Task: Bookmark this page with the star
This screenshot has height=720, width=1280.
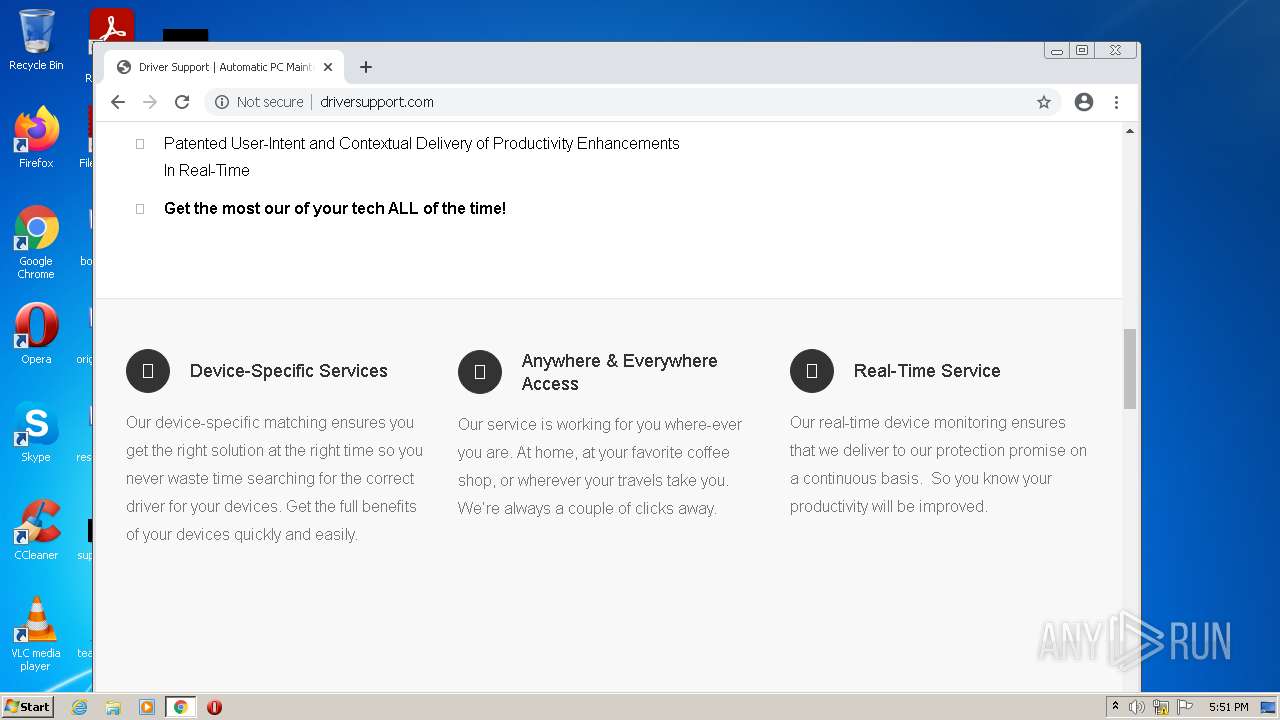Action: click(x=1044, y=102)
